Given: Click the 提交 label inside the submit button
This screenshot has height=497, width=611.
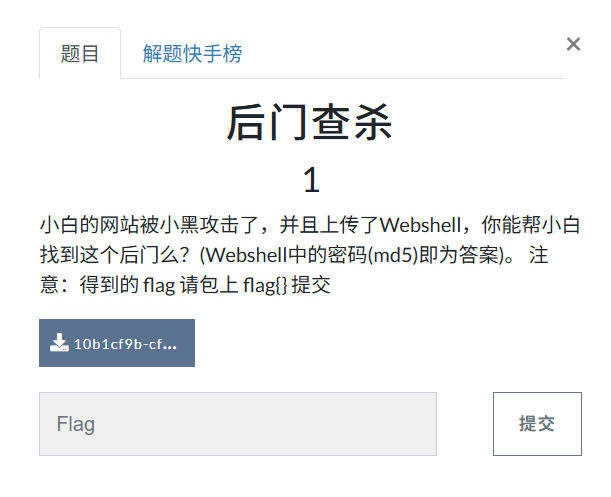Looking at the screenshot, I should [x=537, y=424].
